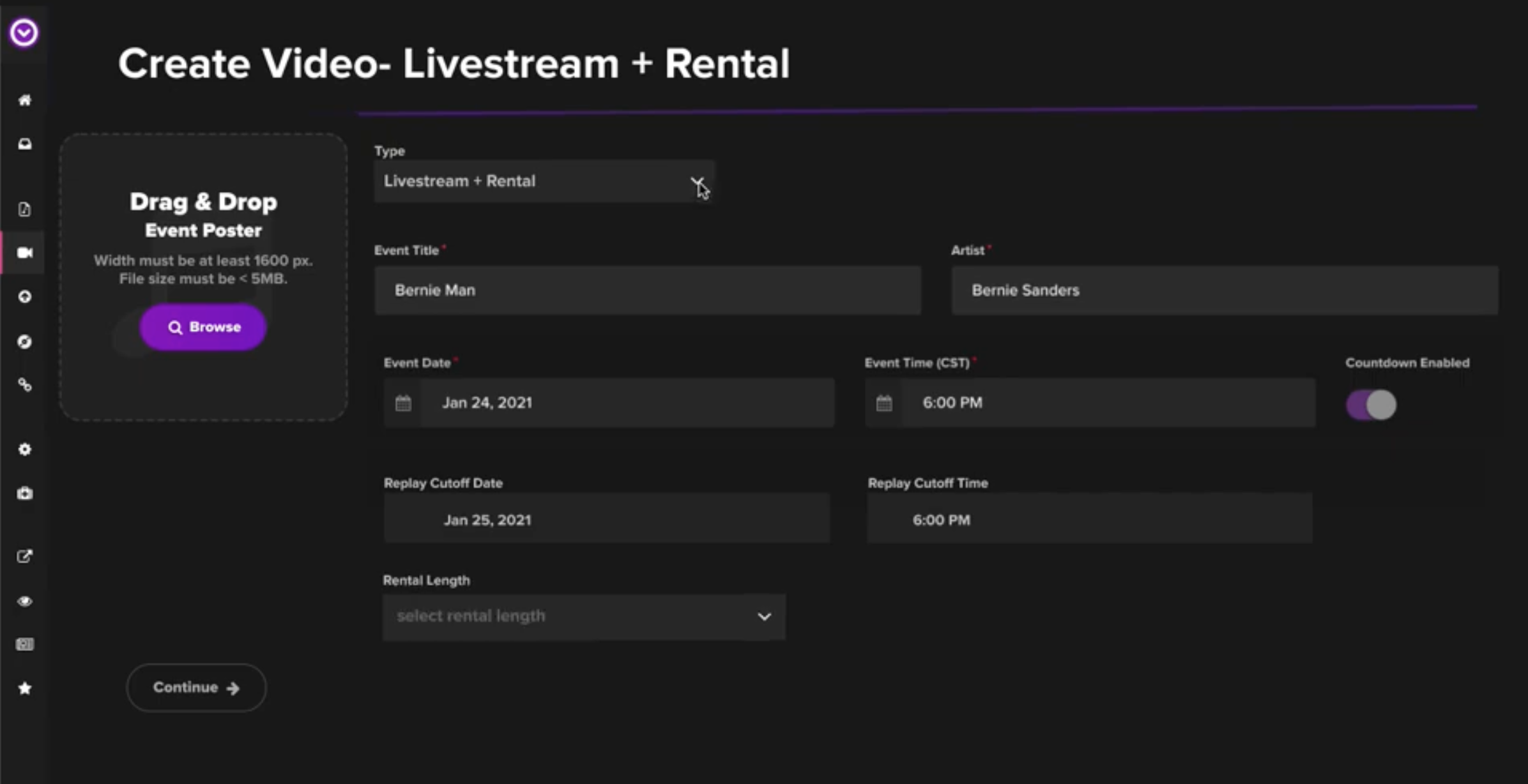Click the upload arrow circle icon

pos(25,297)
